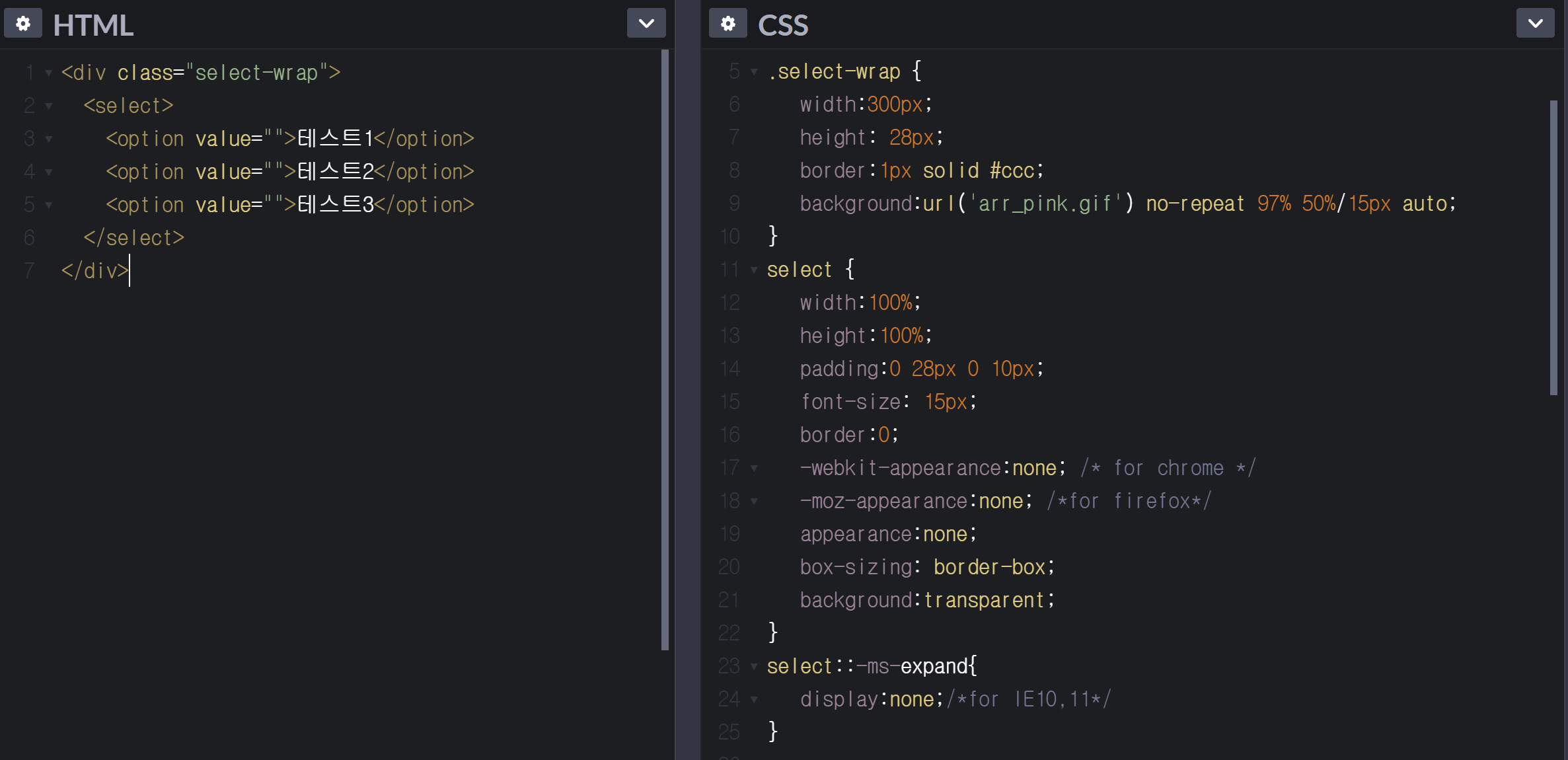The height and width of the screenshot is (760, 1568).
Task: Click the HTML panel title
Action: [93, 25]
